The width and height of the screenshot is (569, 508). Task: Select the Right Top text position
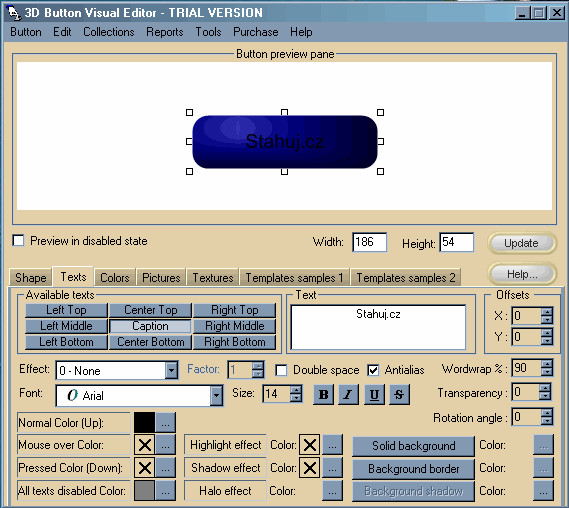[234, 310]
